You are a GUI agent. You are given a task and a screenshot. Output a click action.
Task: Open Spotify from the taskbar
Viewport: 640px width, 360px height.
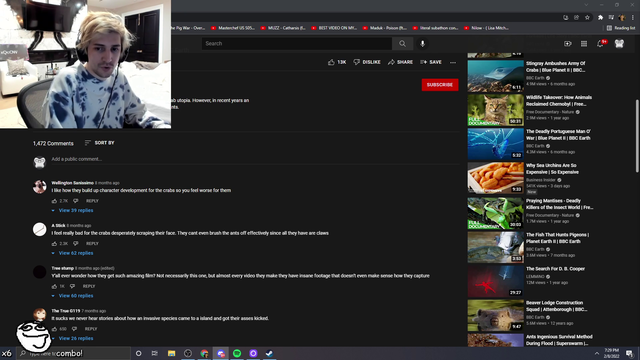click(x=237, y=353)
